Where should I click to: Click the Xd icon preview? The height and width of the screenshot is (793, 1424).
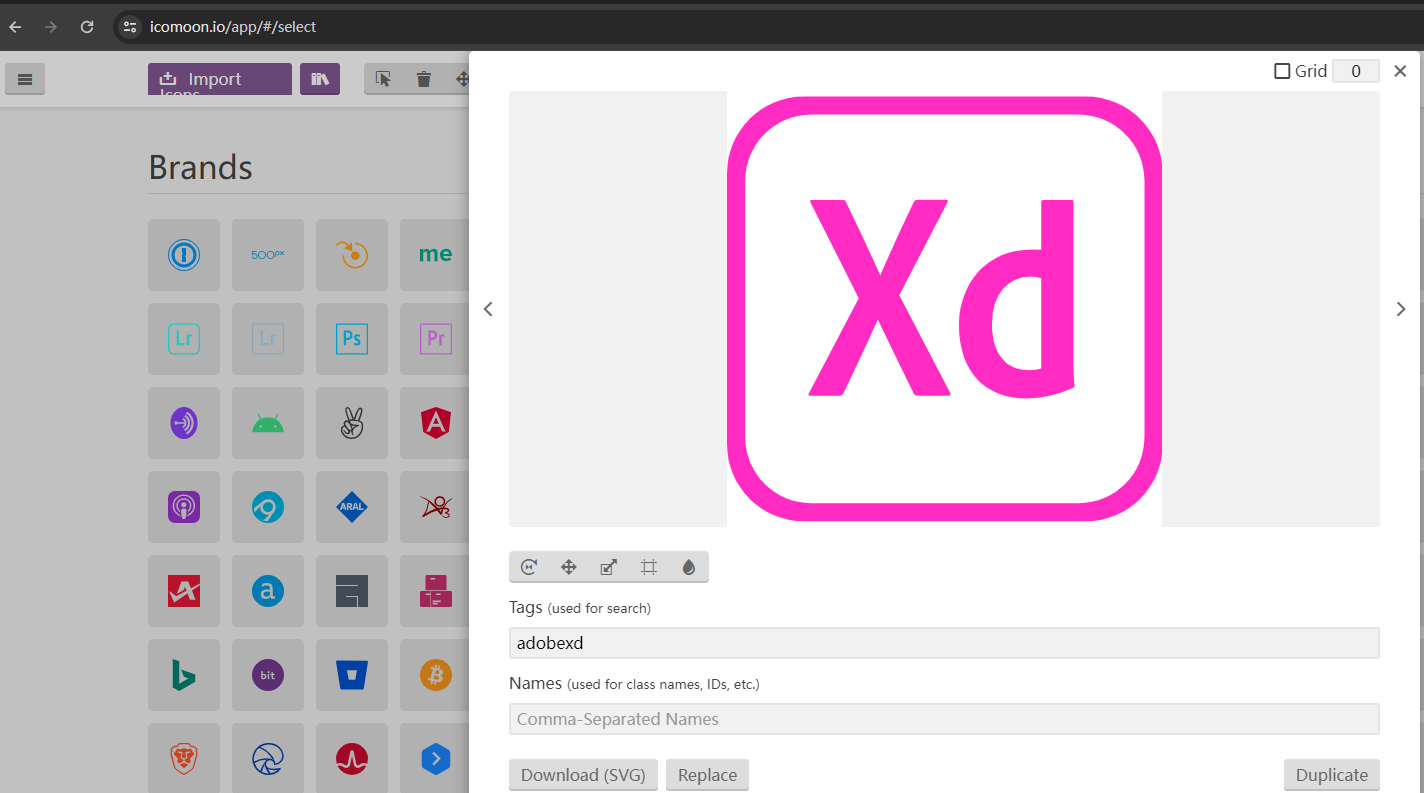[944, 309]
